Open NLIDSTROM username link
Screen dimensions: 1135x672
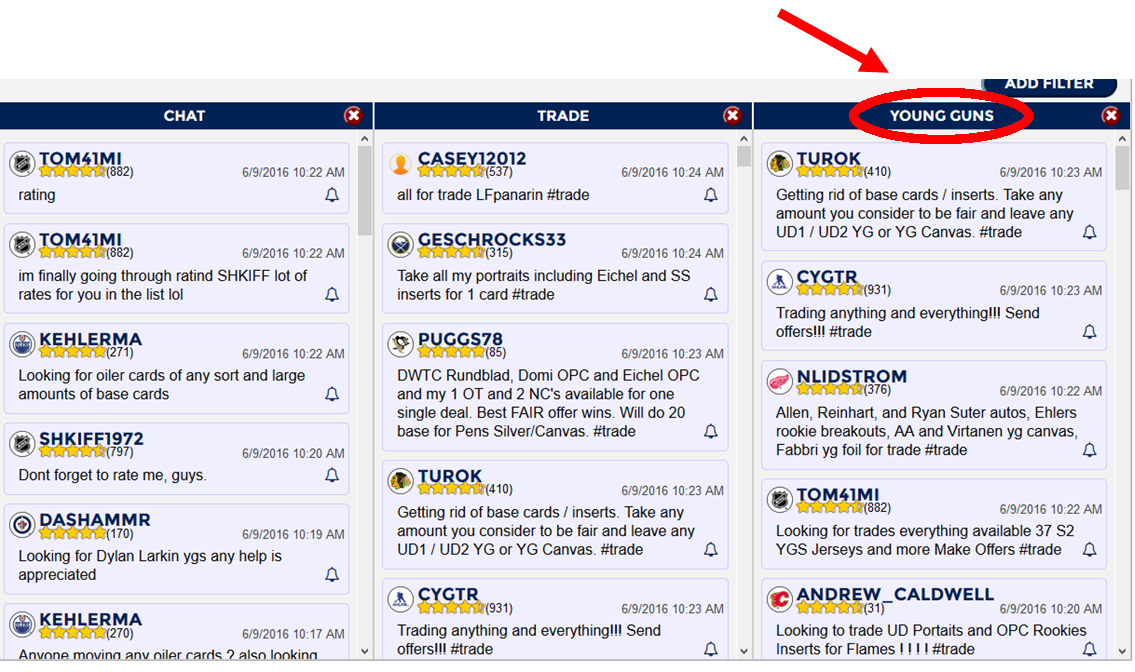(x=851, y=377)
